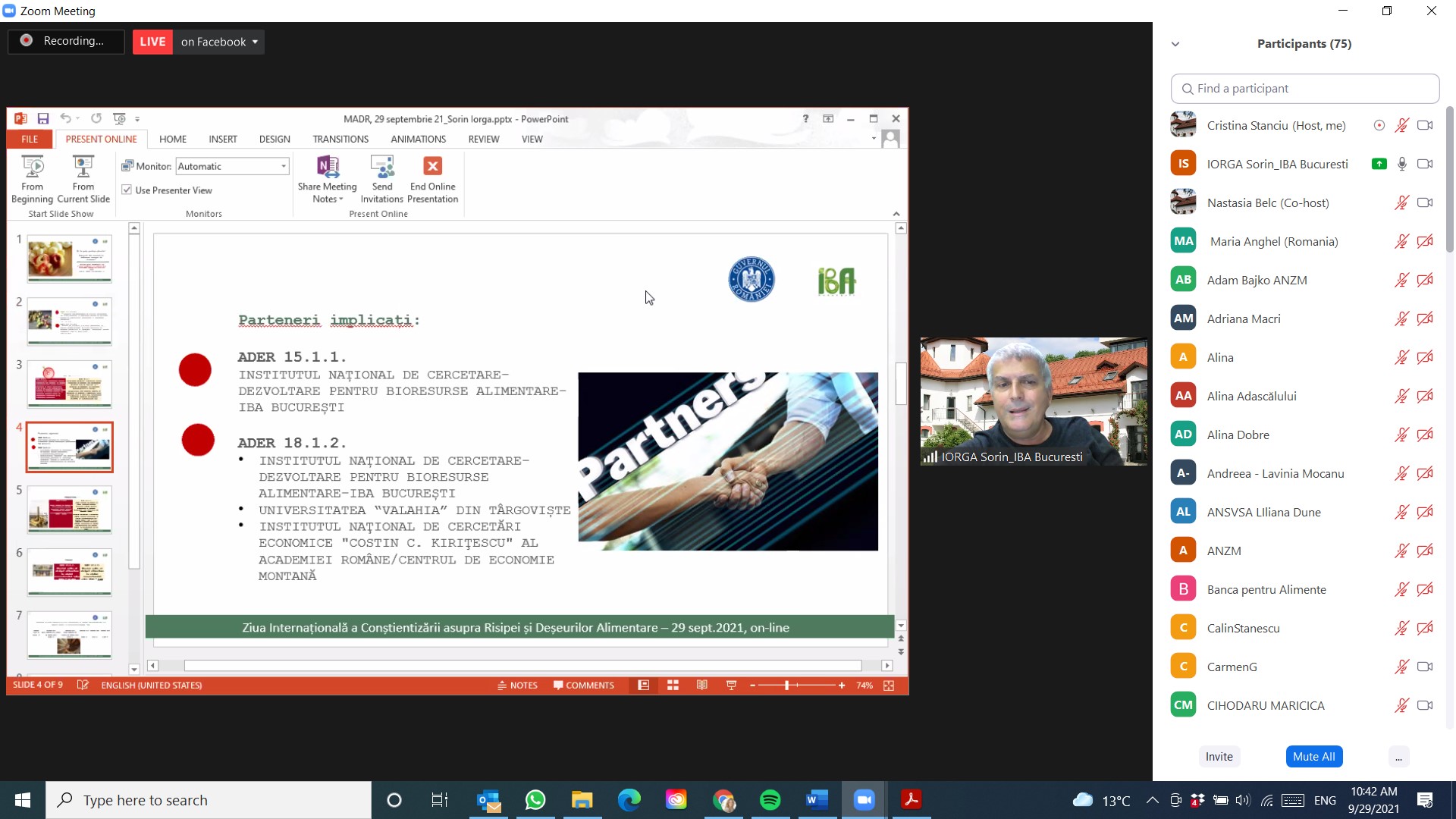The image size is (1456, 819).
Task: Toggle the Notes pane in the status bar
Action: (x=518, y=686)
